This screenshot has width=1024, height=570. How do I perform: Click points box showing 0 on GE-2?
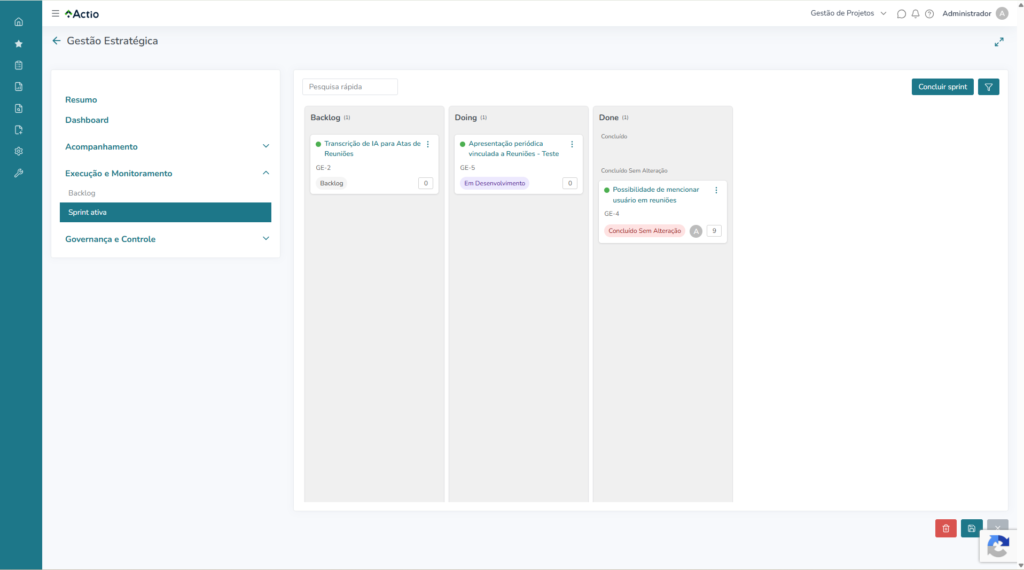tap(425, 183)
